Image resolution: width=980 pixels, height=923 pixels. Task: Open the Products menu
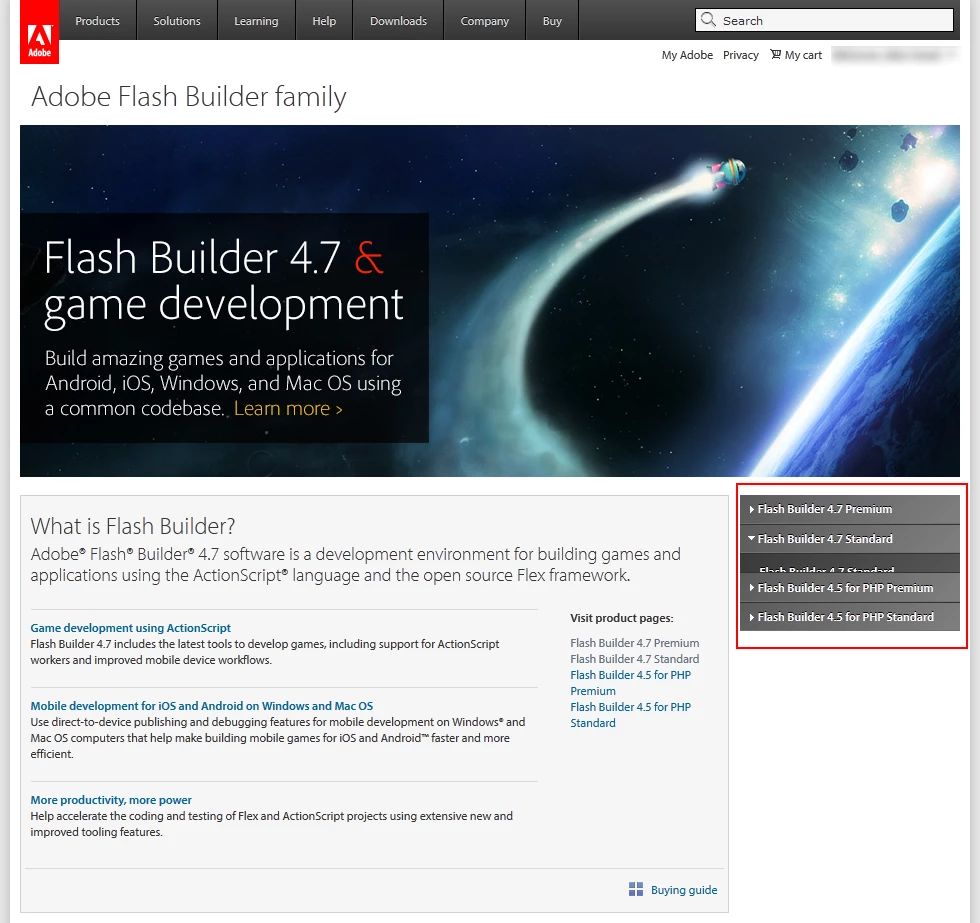point(98,21)
